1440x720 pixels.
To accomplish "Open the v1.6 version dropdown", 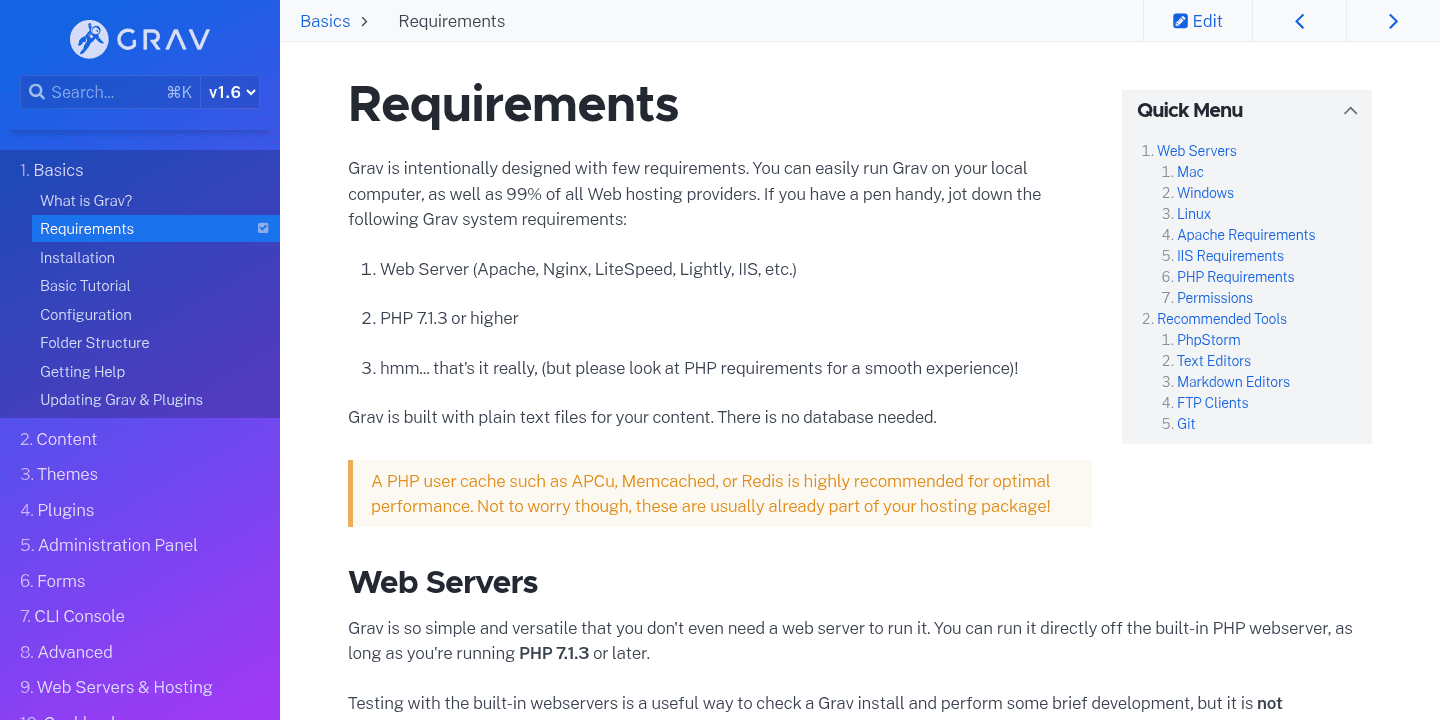I will [x=229, y=91].
